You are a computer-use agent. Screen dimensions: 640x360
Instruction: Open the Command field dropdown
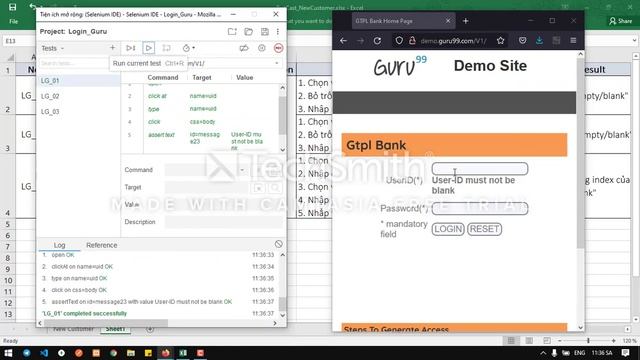pos(242,170)
